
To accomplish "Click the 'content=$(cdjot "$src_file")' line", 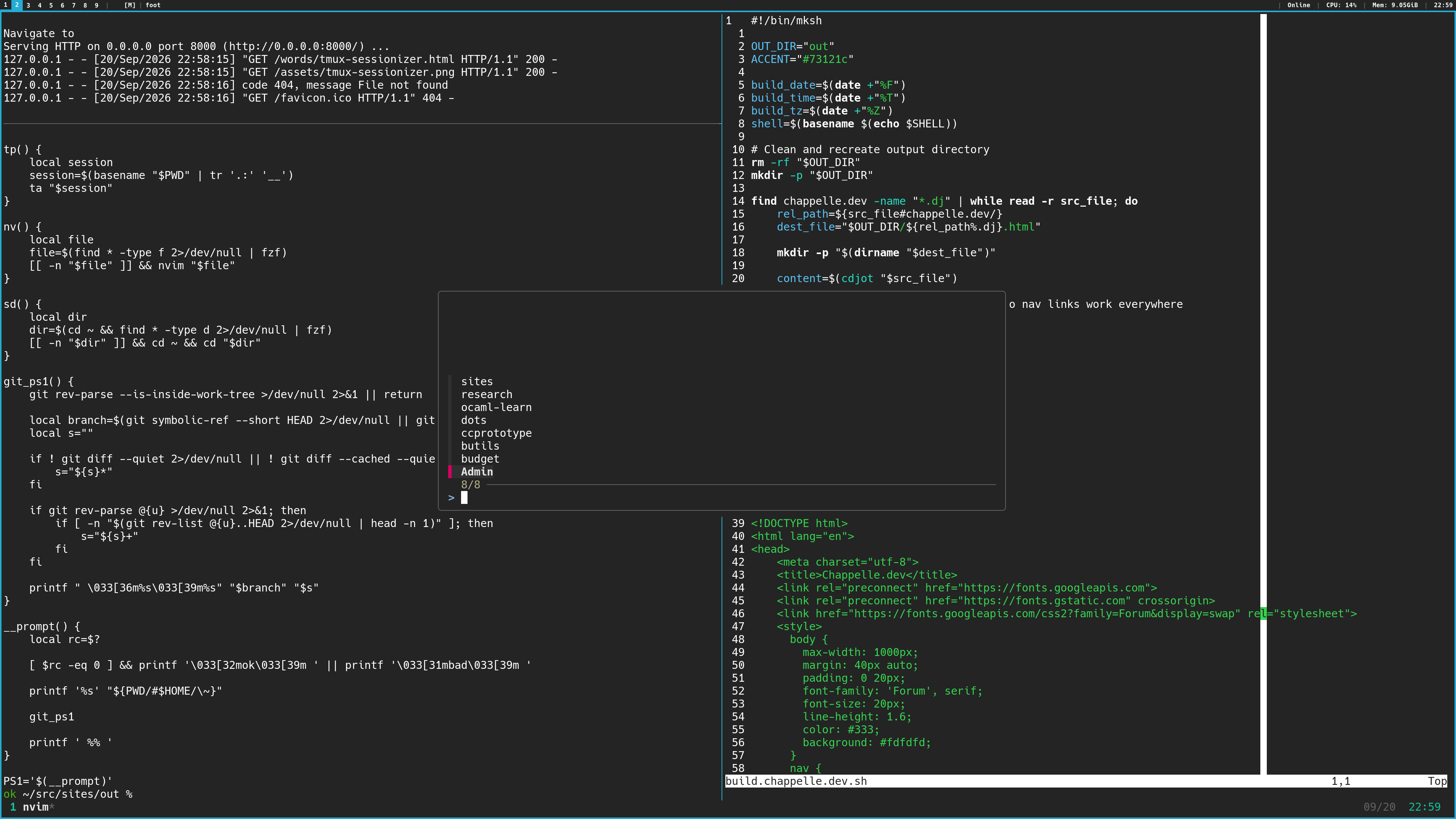I will (867, 279).
